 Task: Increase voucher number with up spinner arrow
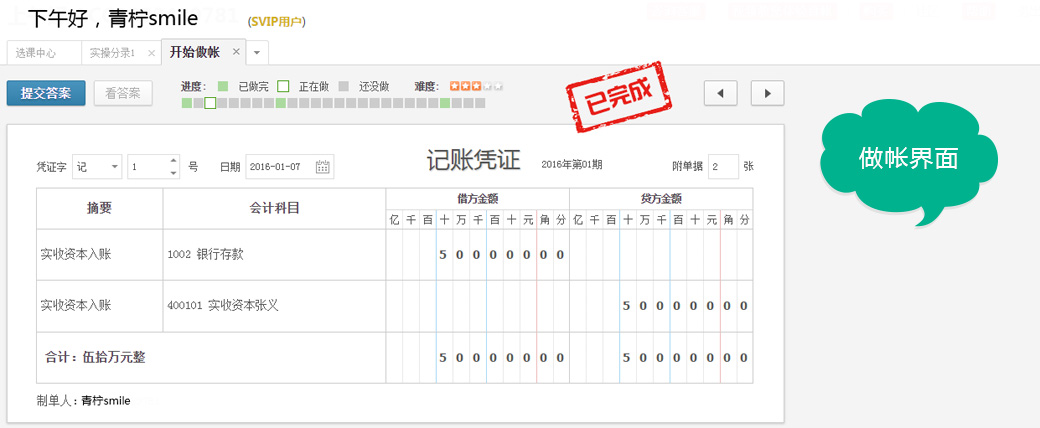tap(173, 161)
